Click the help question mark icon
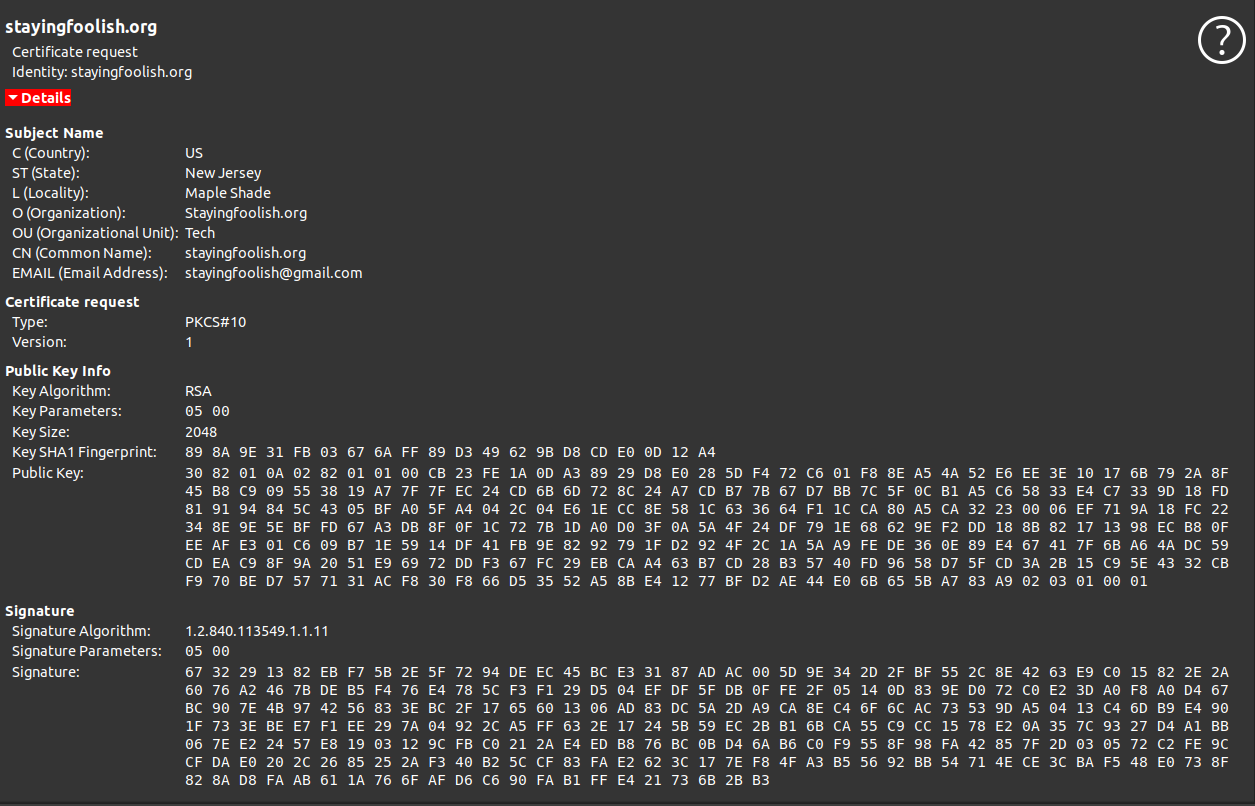Screen dimensions: 1255x806 click(1221, 41)
